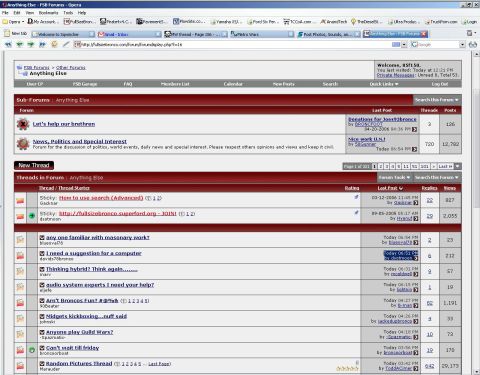Open the User CP link
Screen dimensions: 480x375
pyautogui.click(x=35, y=84)
